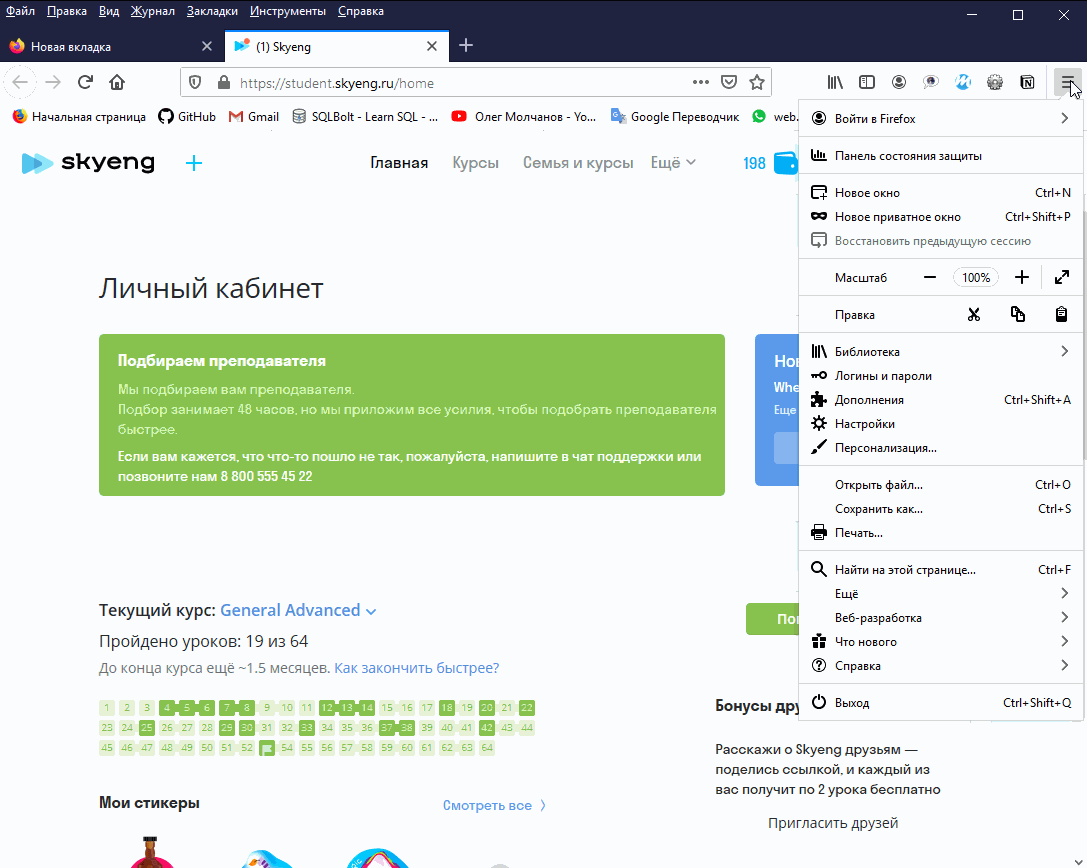Go to the Firefox home page icon
1087x868 pixels.
tap(117, 83)
